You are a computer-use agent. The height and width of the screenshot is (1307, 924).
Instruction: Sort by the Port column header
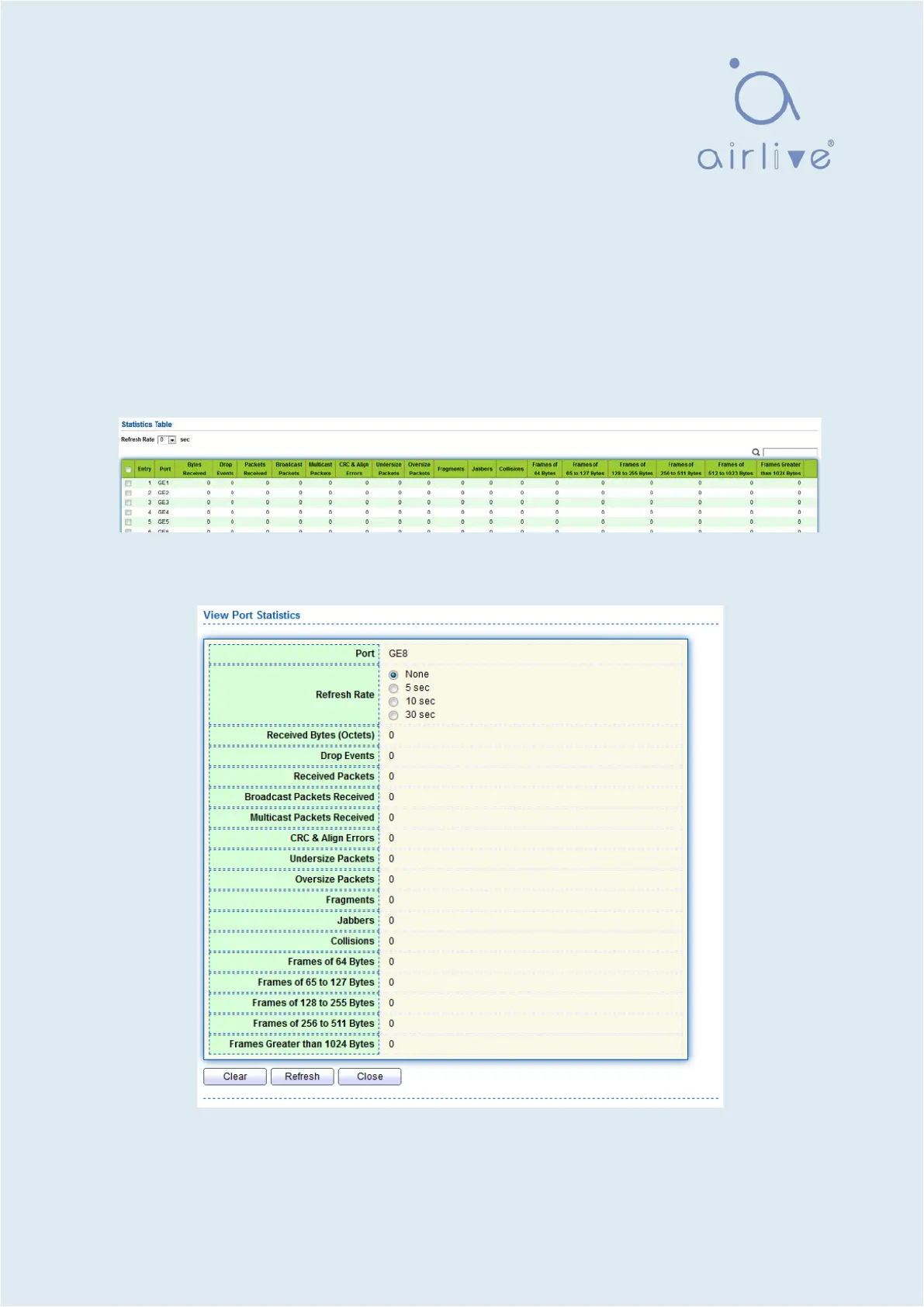click(x=165, y=469)
